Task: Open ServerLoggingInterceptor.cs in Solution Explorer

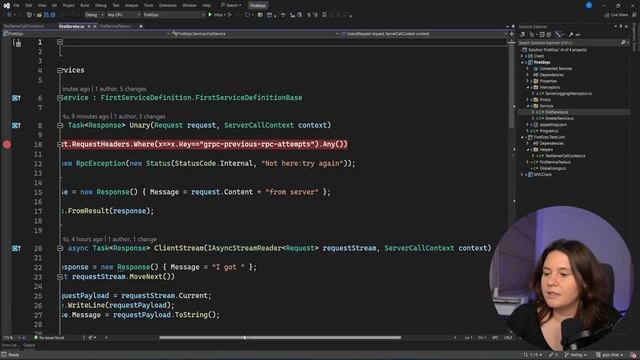Action: pyautogui.click(x=568, y=93)
